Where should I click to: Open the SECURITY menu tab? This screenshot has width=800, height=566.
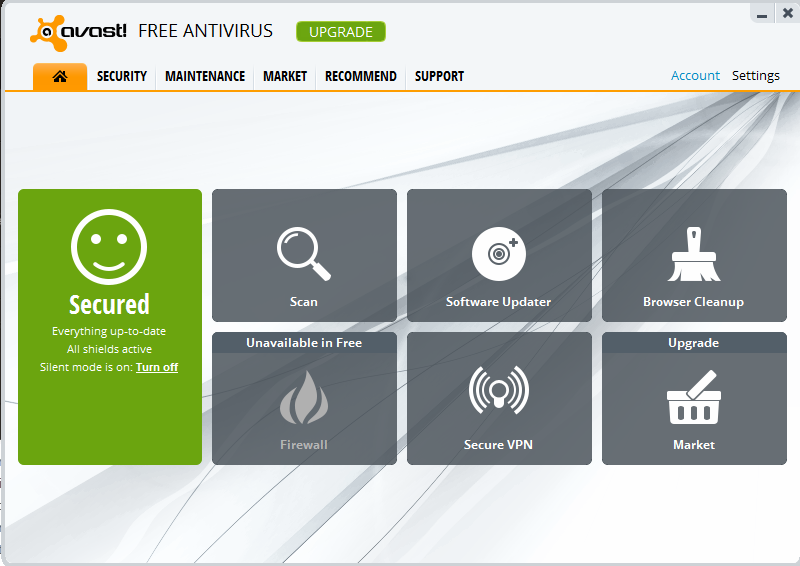(x=121, y=77)
